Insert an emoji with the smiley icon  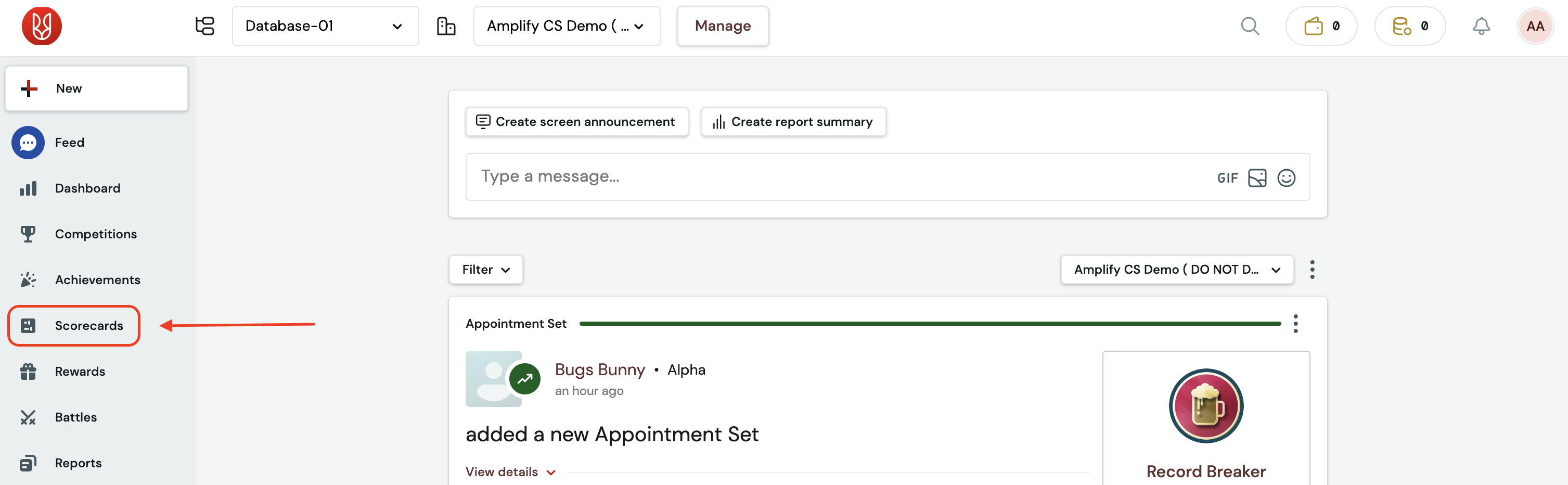click(1286, 177)
